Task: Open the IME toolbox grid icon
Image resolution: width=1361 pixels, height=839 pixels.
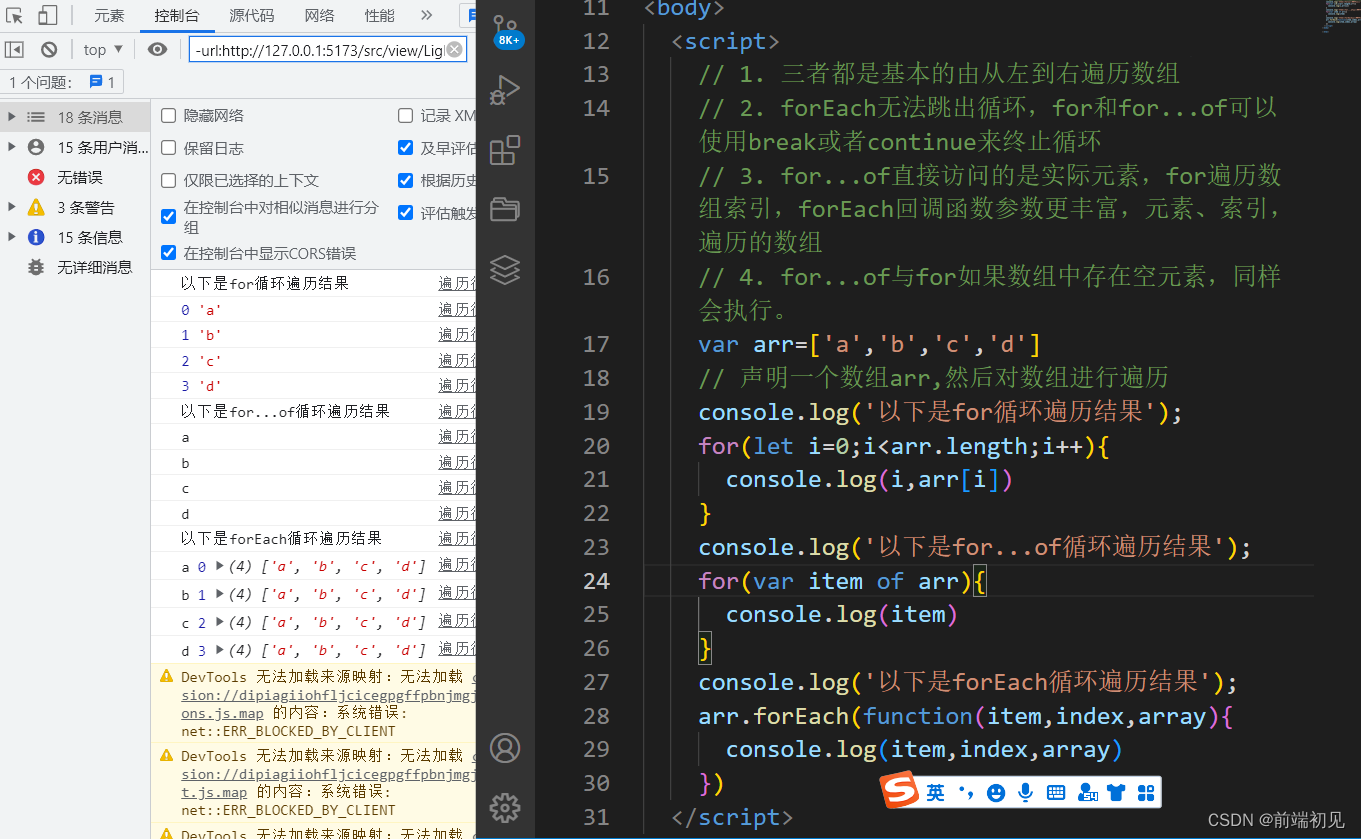Action: [1146, 793]
